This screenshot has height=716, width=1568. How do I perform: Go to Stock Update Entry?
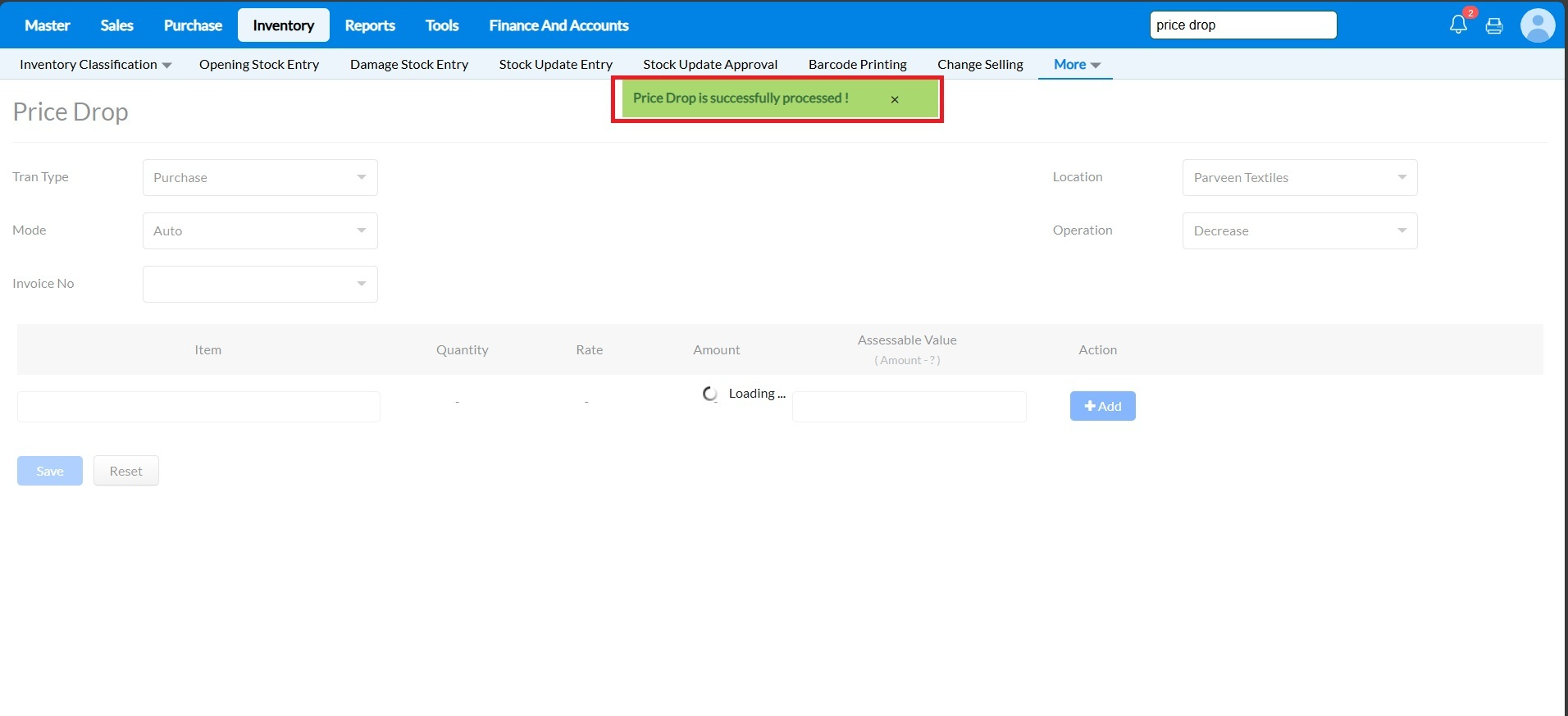pos(556,64)
